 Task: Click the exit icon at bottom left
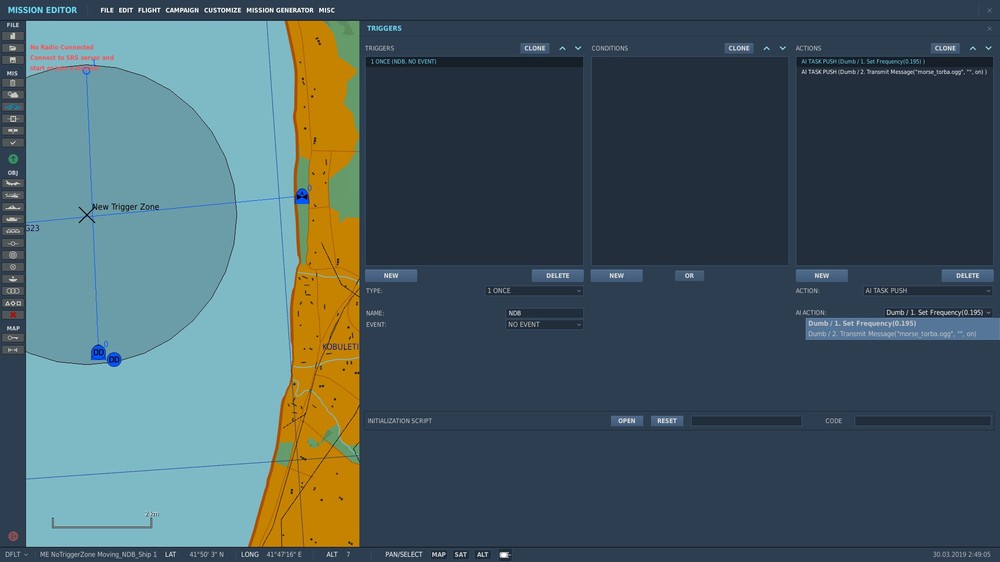coord(13,536)
